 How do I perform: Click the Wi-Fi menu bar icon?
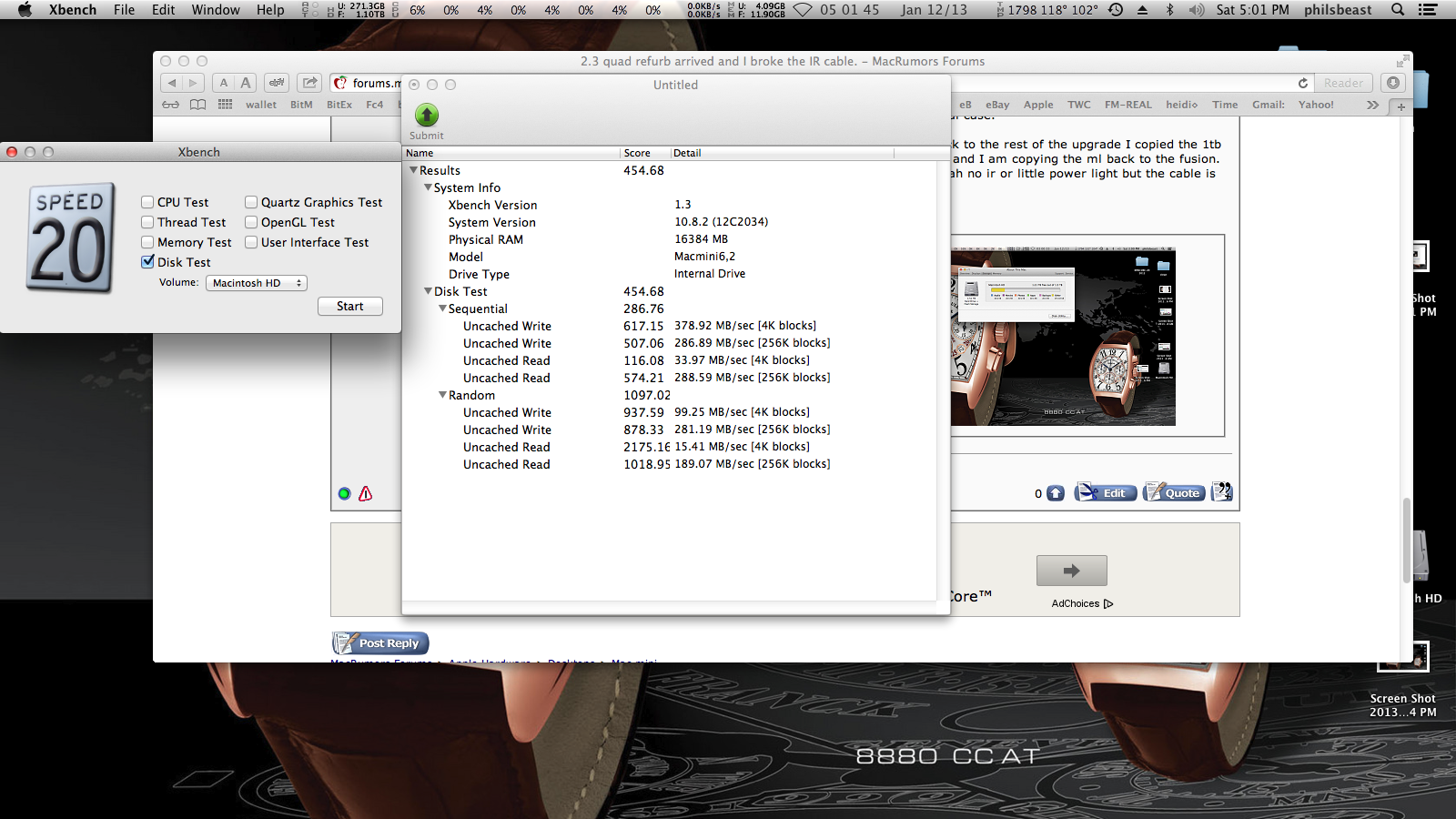coord(803,10)
